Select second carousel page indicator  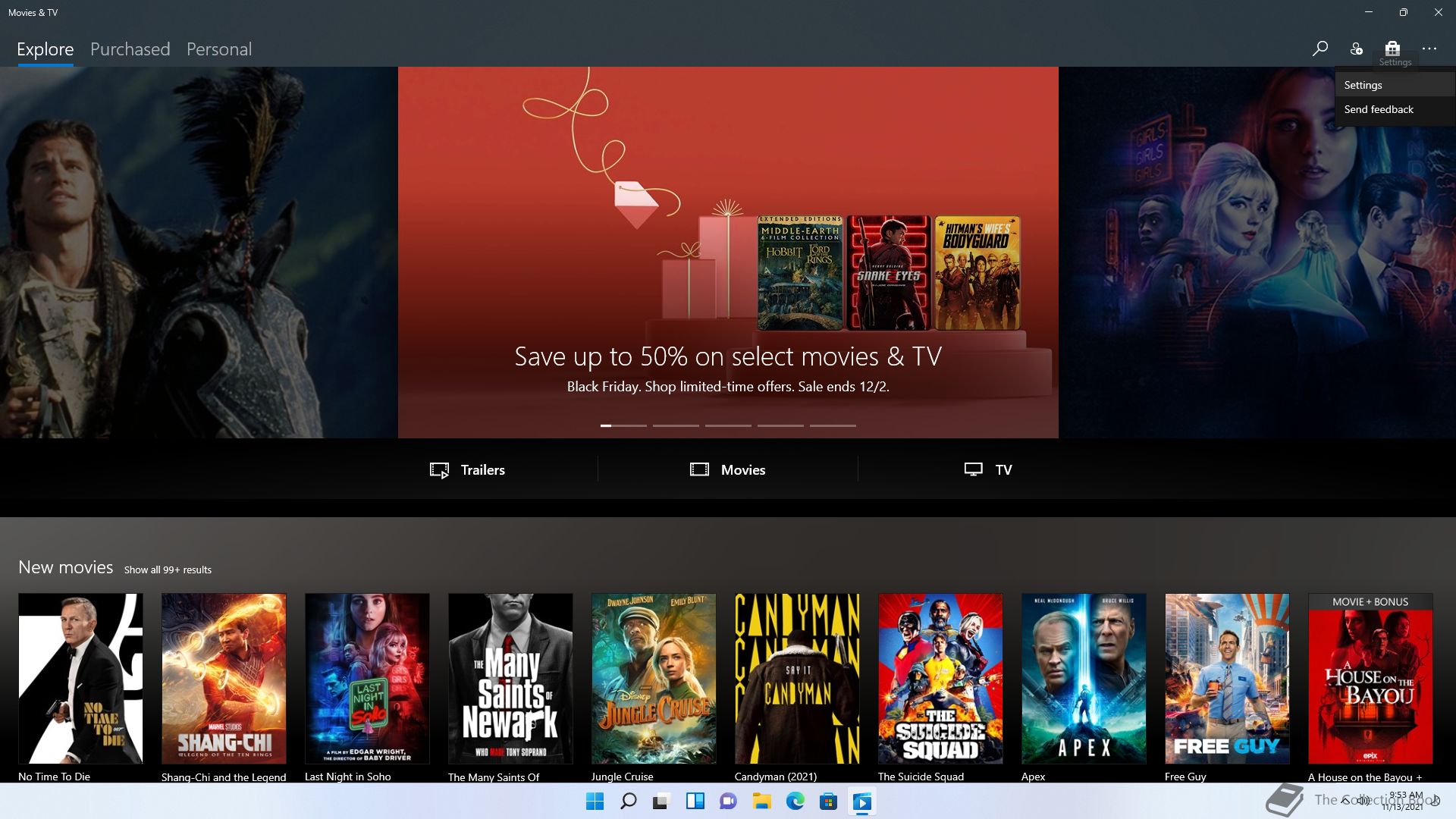pyautogui.click(x=676, y=425)
